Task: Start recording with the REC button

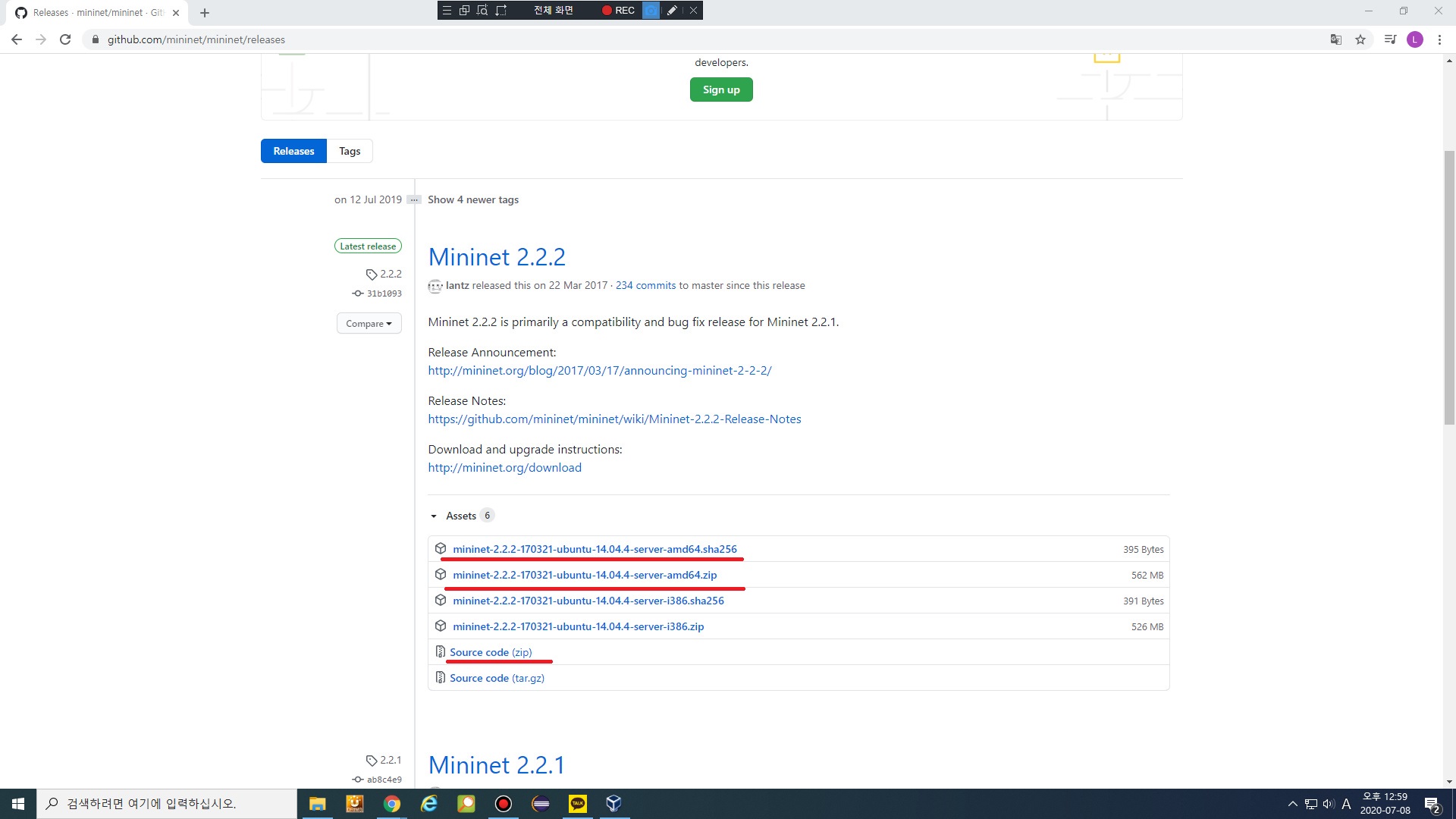Action: [x=618, y=11]
